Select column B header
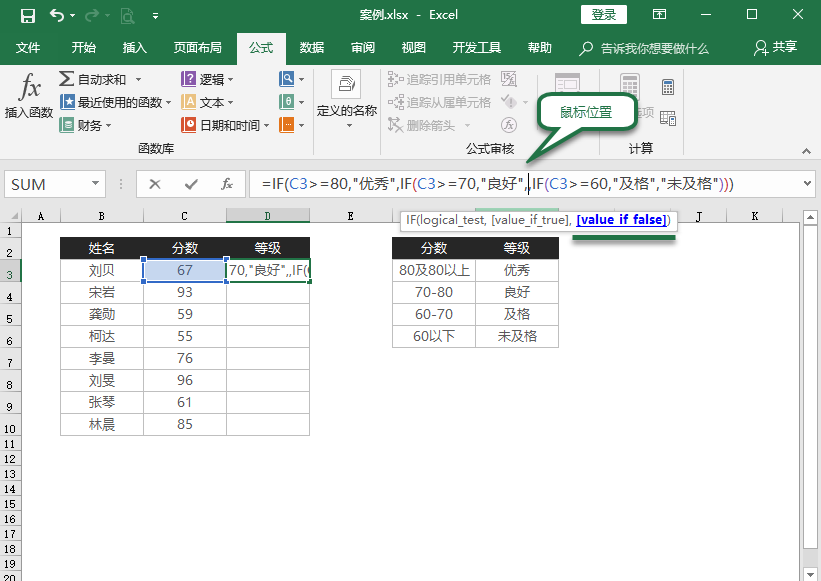Viewport: 821px width, 581px height. 102,216
